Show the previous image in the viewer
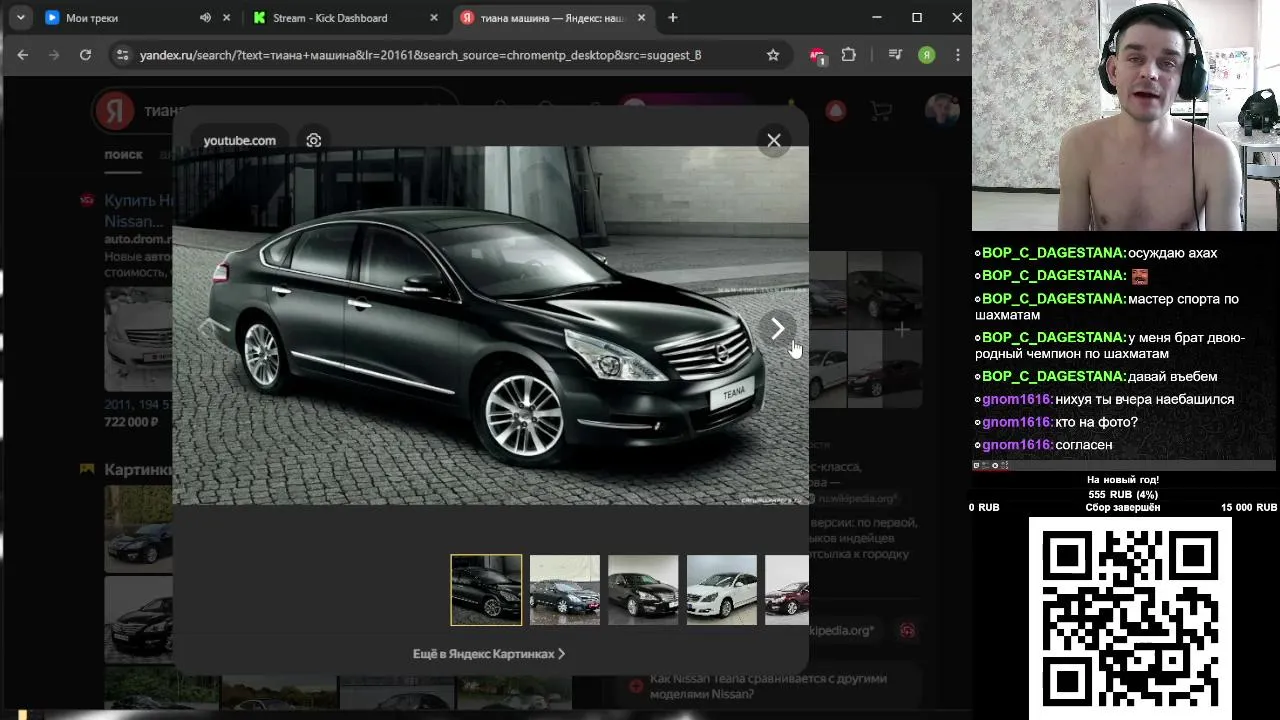The width and height of the screenshot is (1280, 720). coord(207,329)
